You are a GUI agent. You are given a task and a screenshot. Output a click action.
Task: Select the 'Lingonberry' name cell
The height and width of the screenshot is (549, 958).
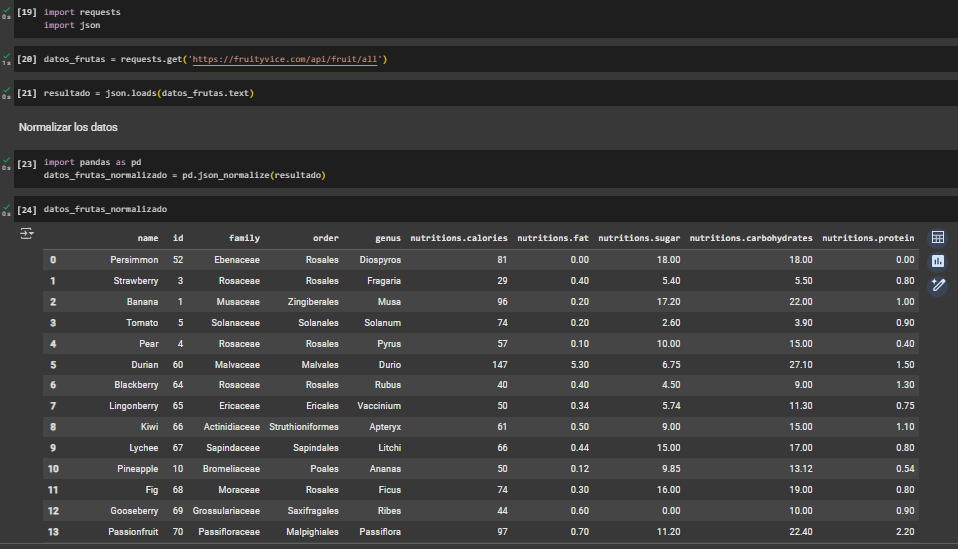(x=134, y=405)
